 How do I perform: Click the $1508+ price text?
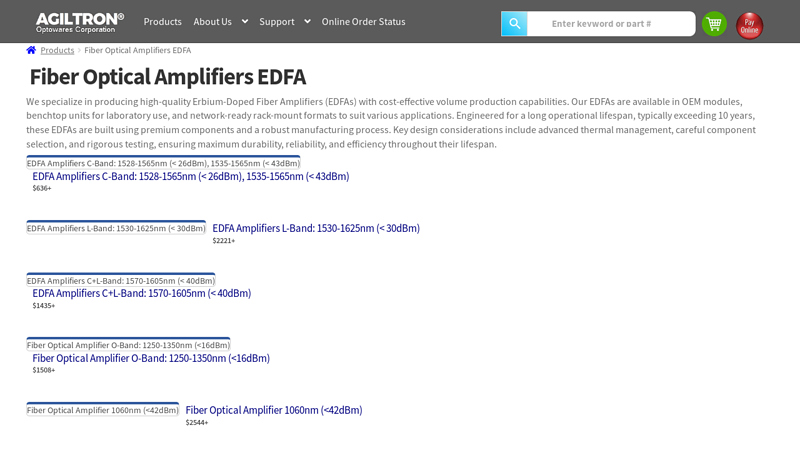[x=44, y=370]
